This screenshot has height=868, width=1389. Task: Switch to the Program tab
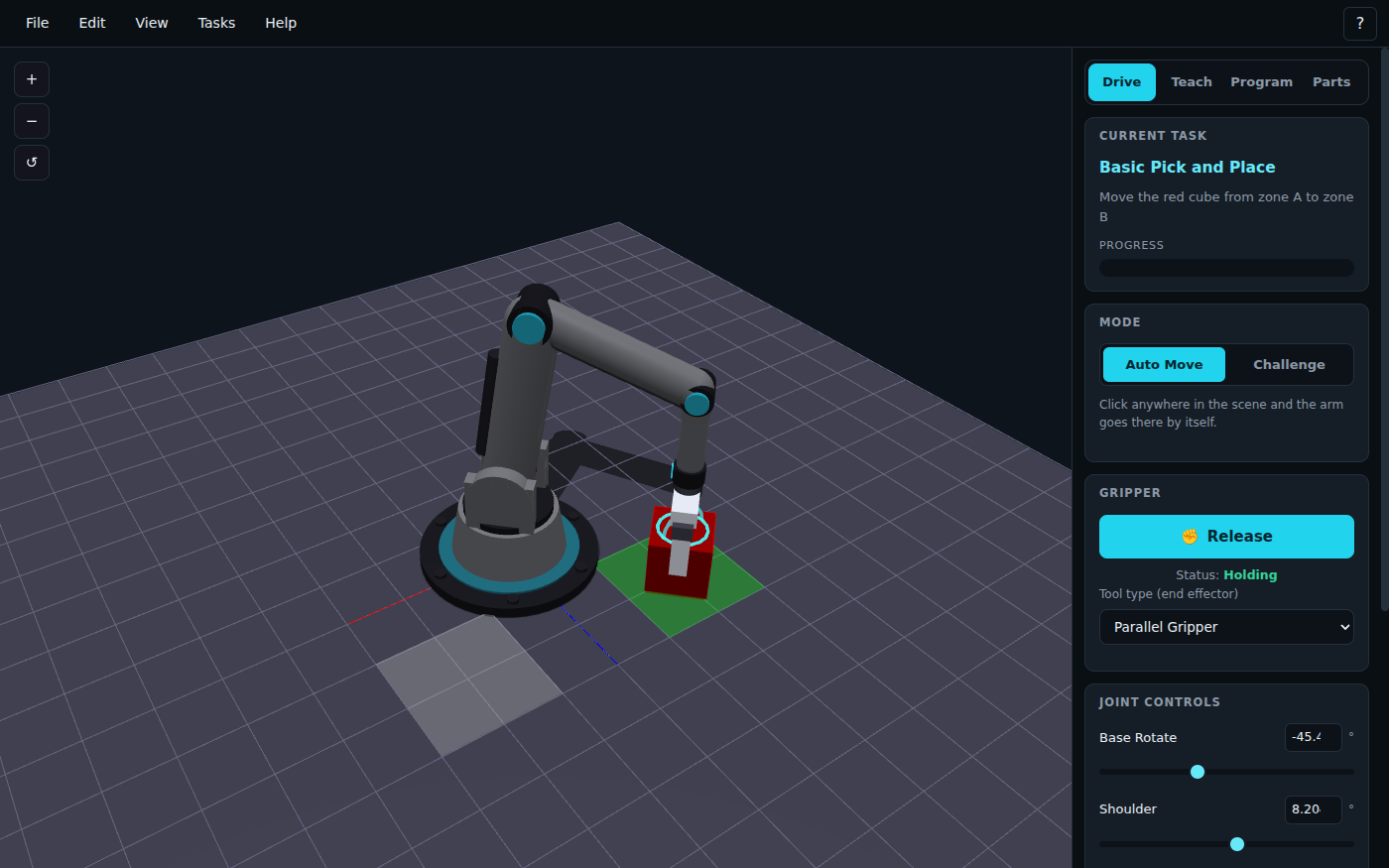tap(1262, 82)
